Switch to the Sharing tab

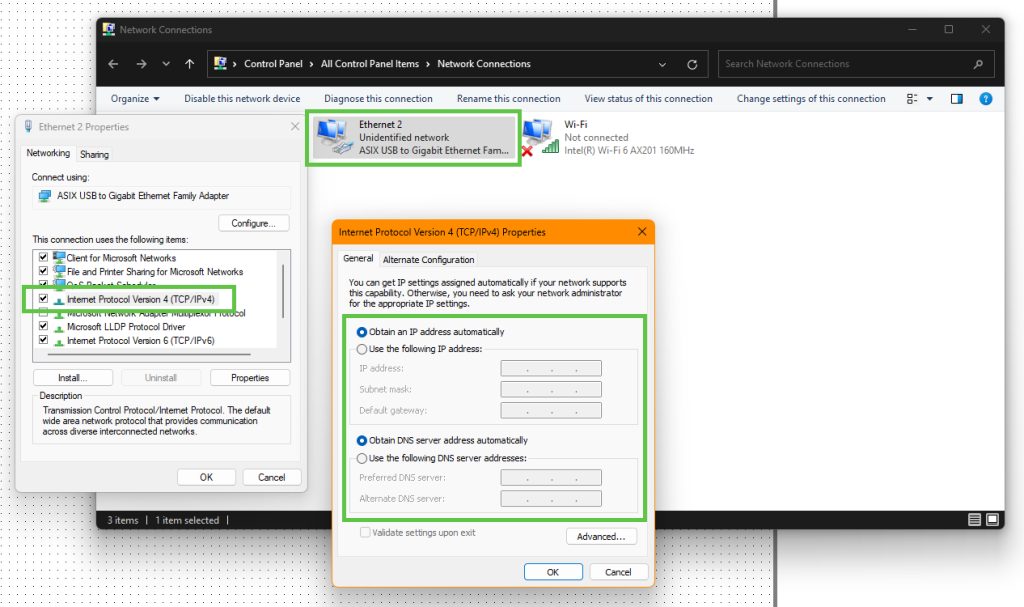94,155
